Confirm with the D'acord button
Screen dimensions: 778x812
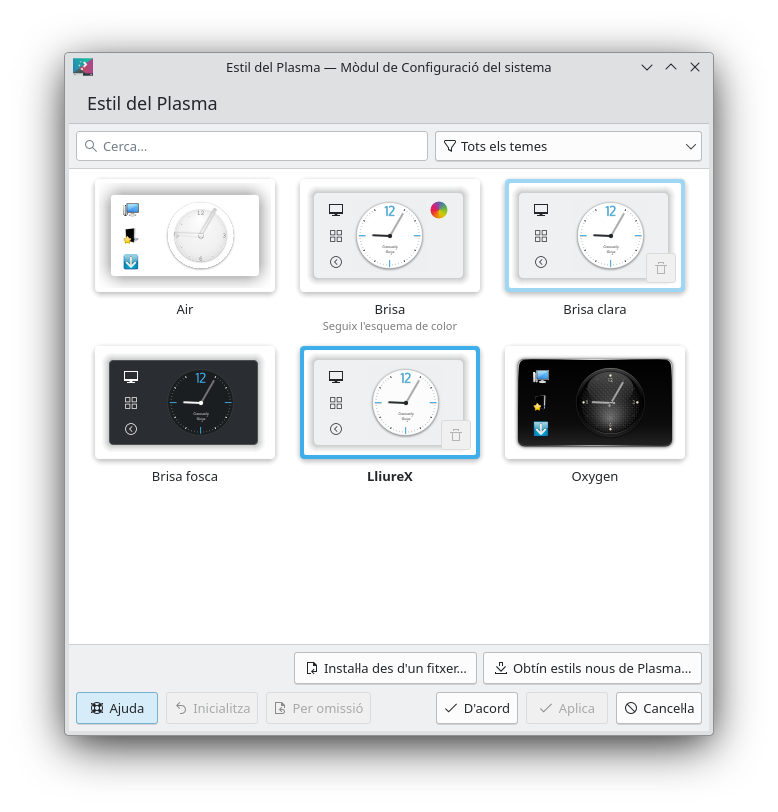(477, 708)
